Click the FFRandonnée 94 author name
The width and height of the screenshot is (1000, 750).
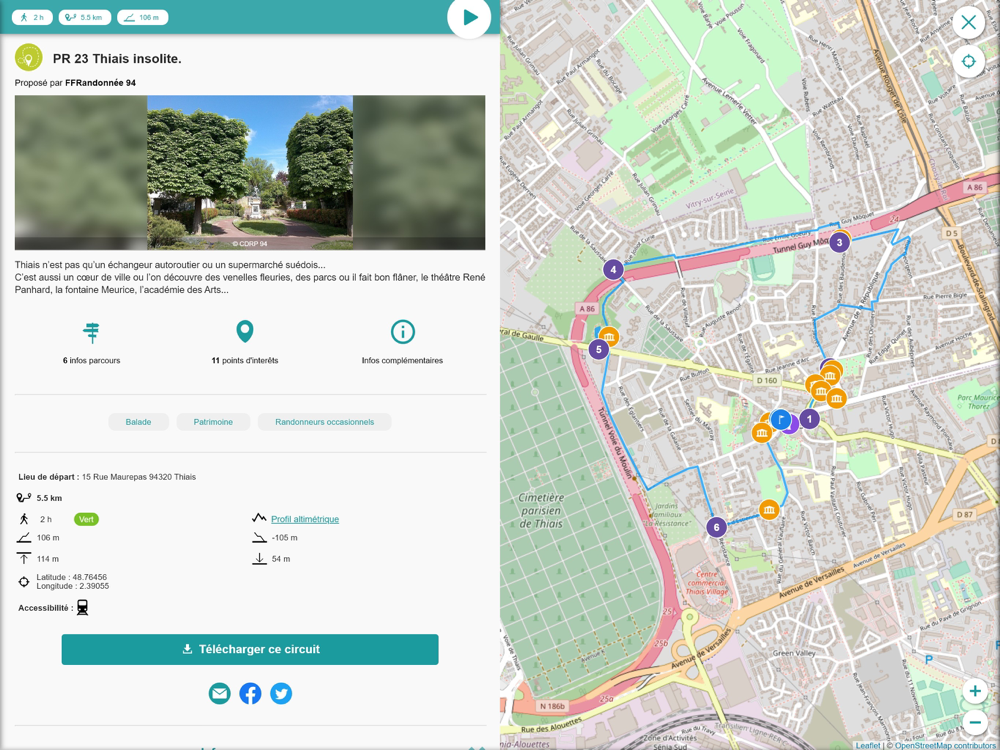(x=100, y=83)
